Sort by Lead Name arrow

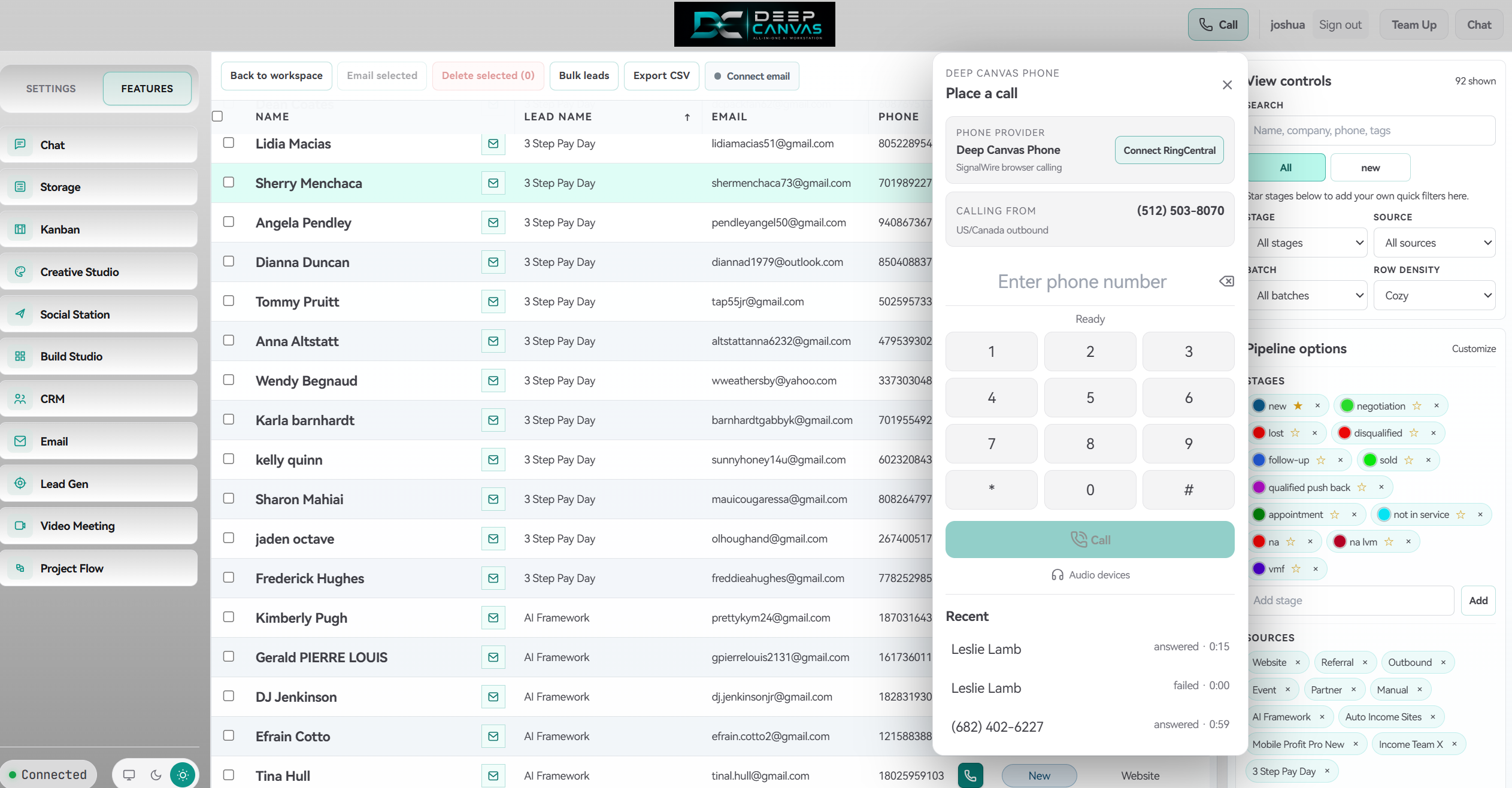(687, 117)
